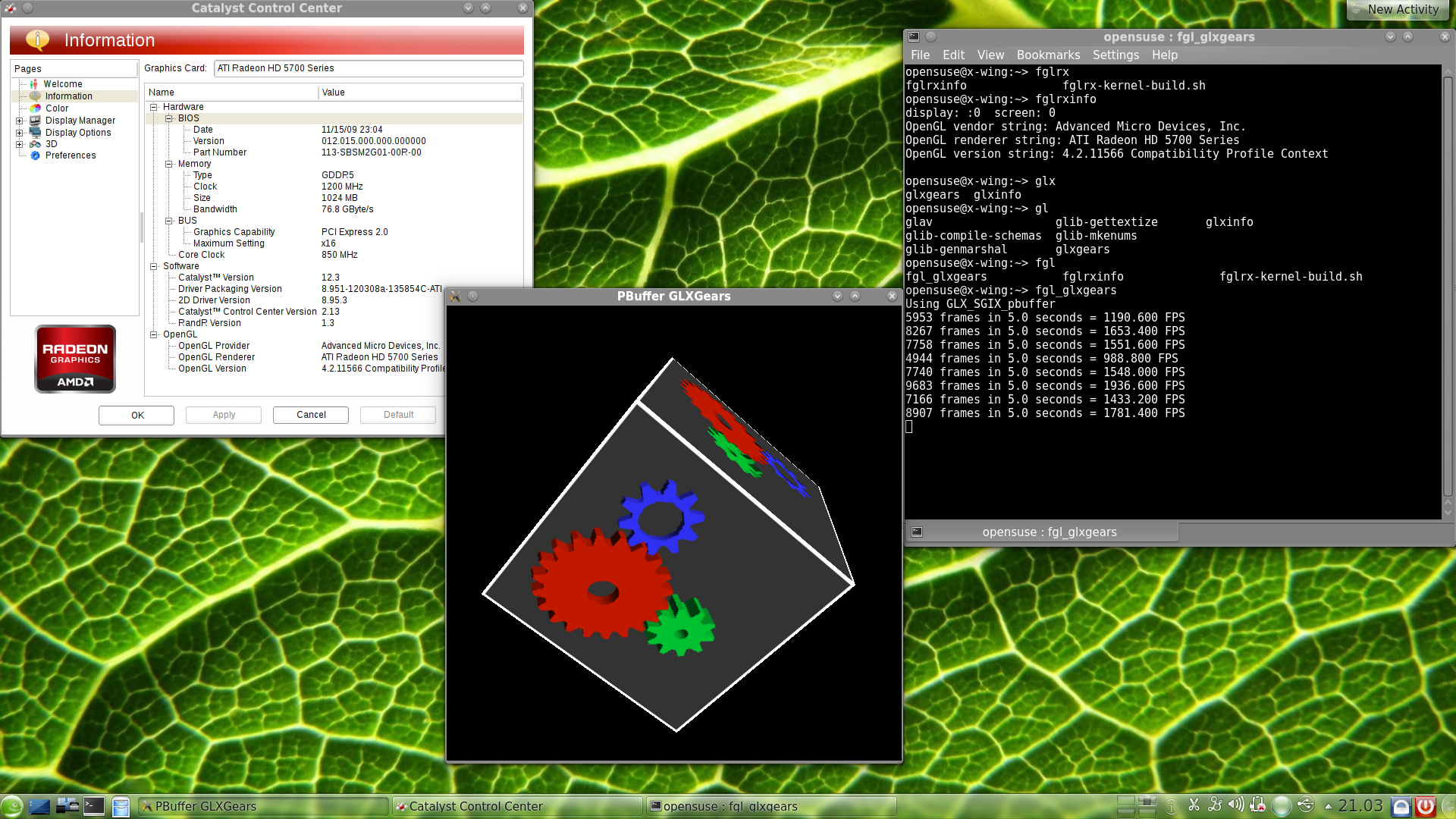Click Cancel in Catalyst Control Center

(311, 415)
